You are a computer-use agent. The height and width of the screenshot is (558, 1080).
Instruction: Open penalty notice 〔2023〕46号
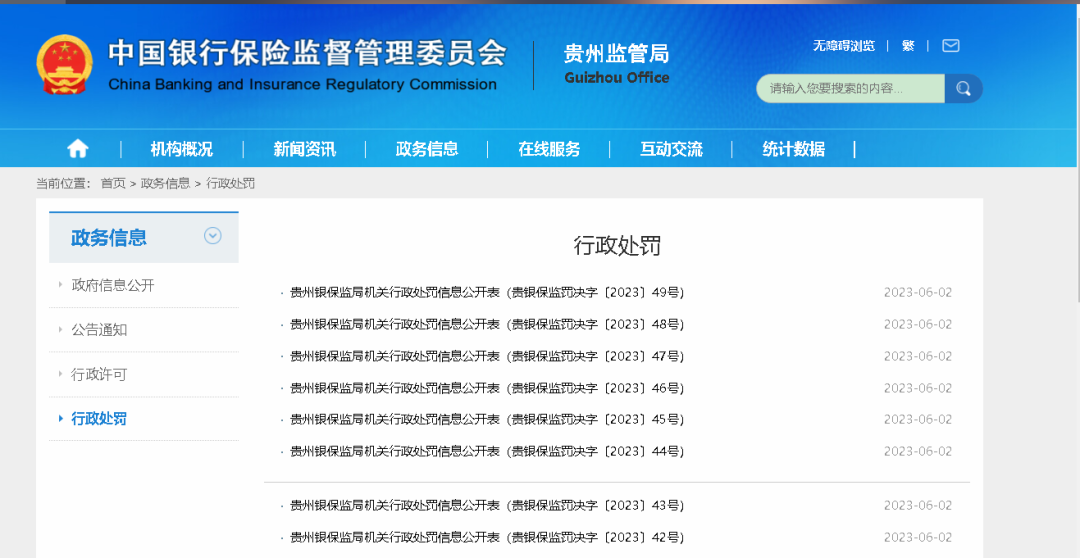487,388
